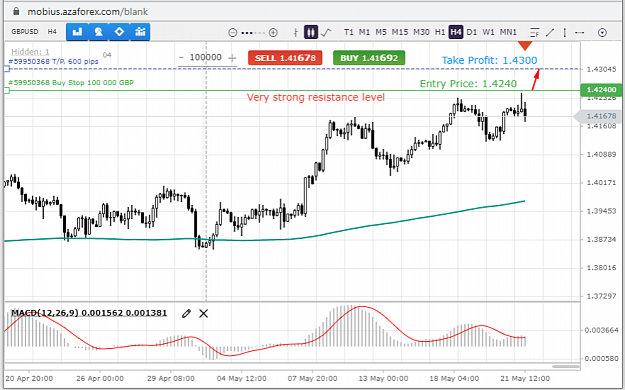Click the circle target icon in toolbar
625x390 pixels.
602,33
